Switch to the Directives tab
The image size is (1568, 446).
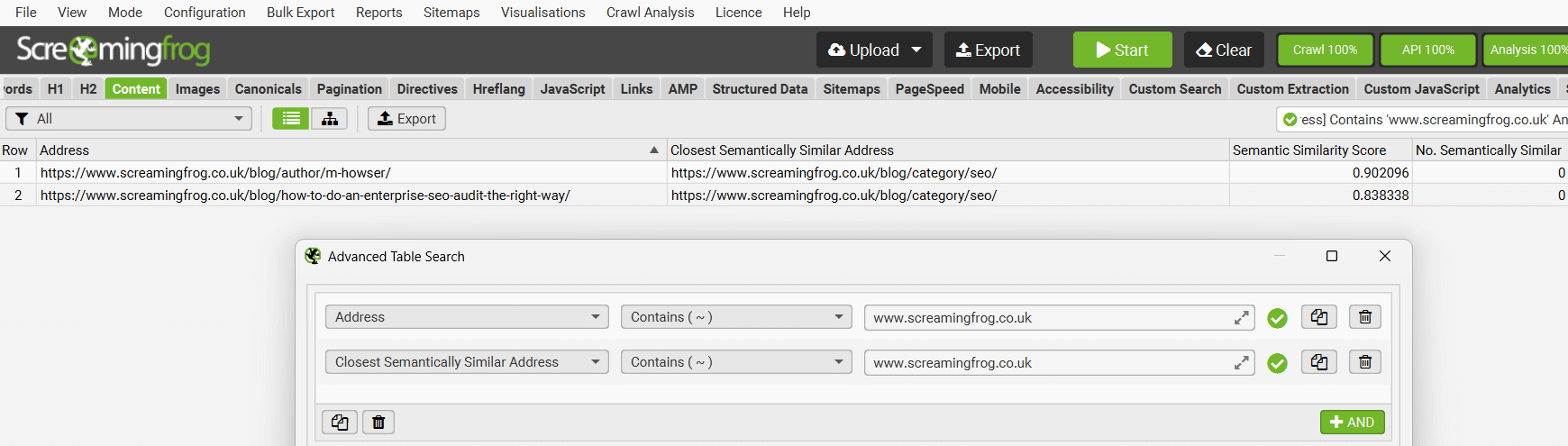pyautogui.click(x=427, y=88)
